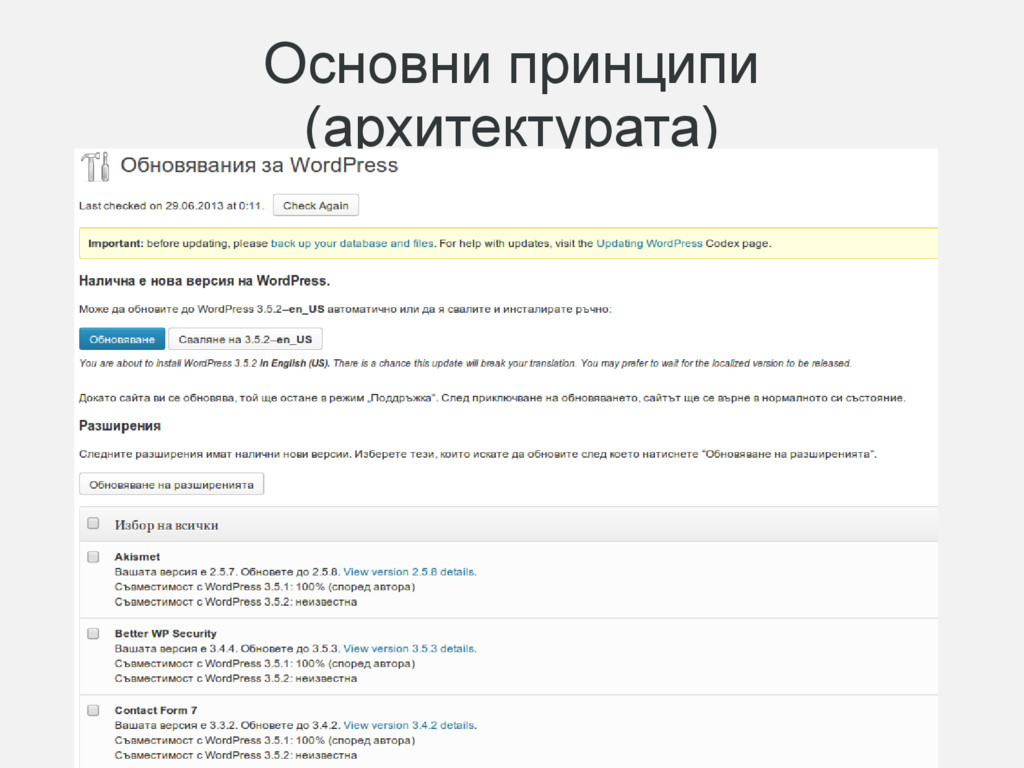Open the Updating WordPress Codex link

[x=649, y=243]
